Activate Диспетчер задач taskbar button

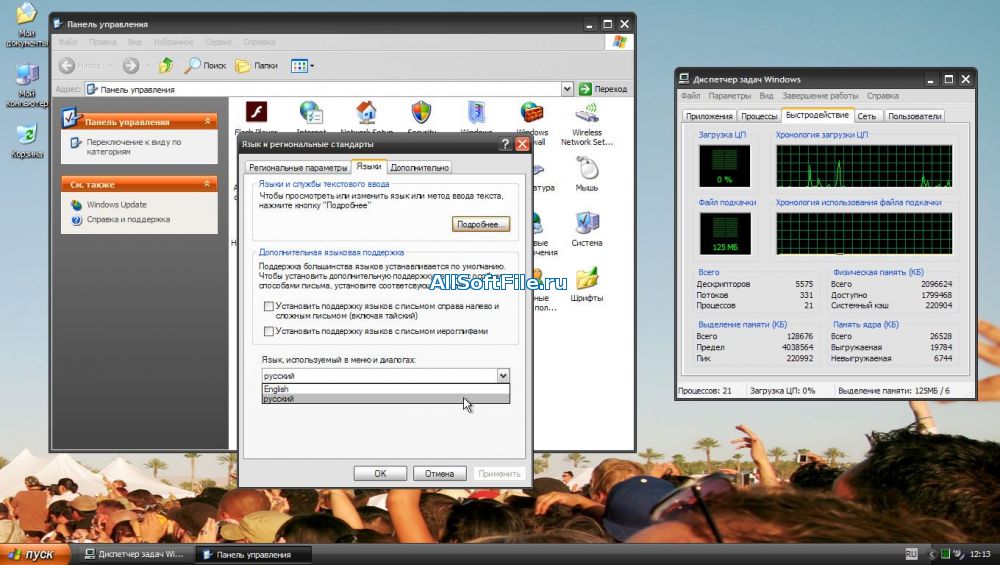[134, 554]
